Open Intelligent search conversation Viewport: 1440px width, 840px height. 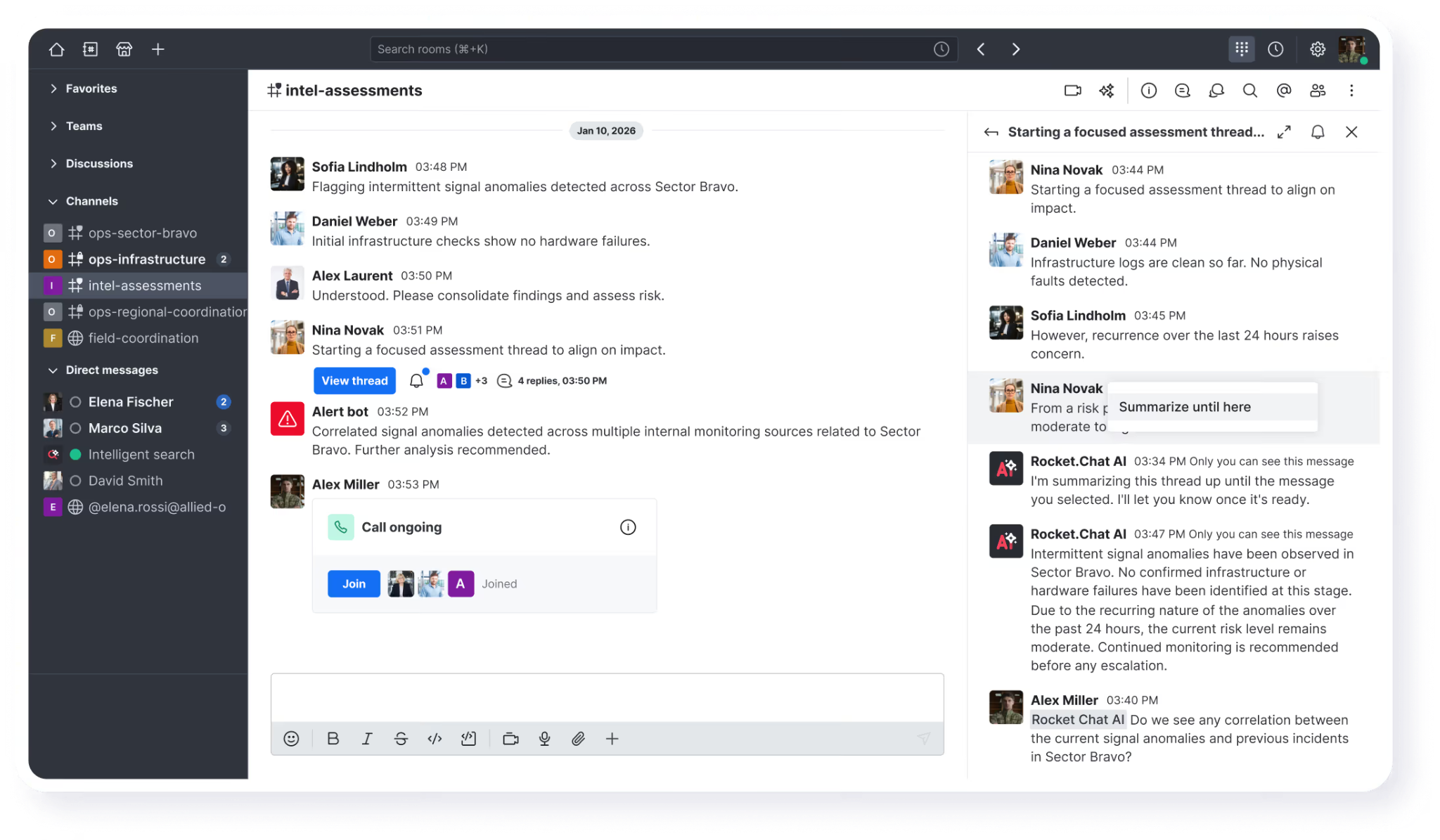(138, 454)
